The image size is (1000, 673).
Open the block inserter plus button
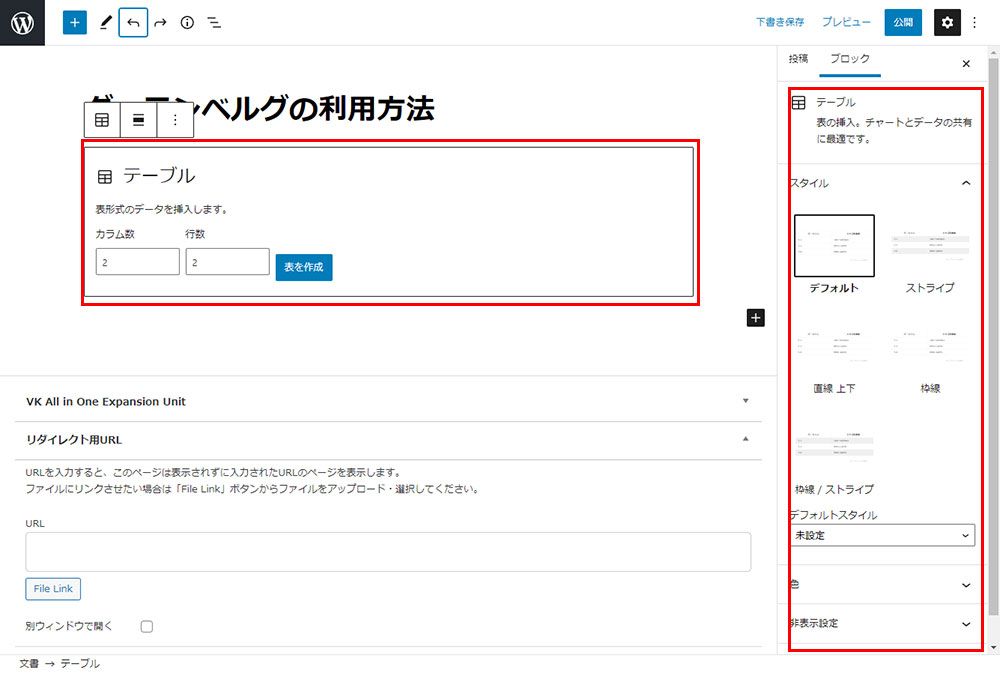click(75, 22)
